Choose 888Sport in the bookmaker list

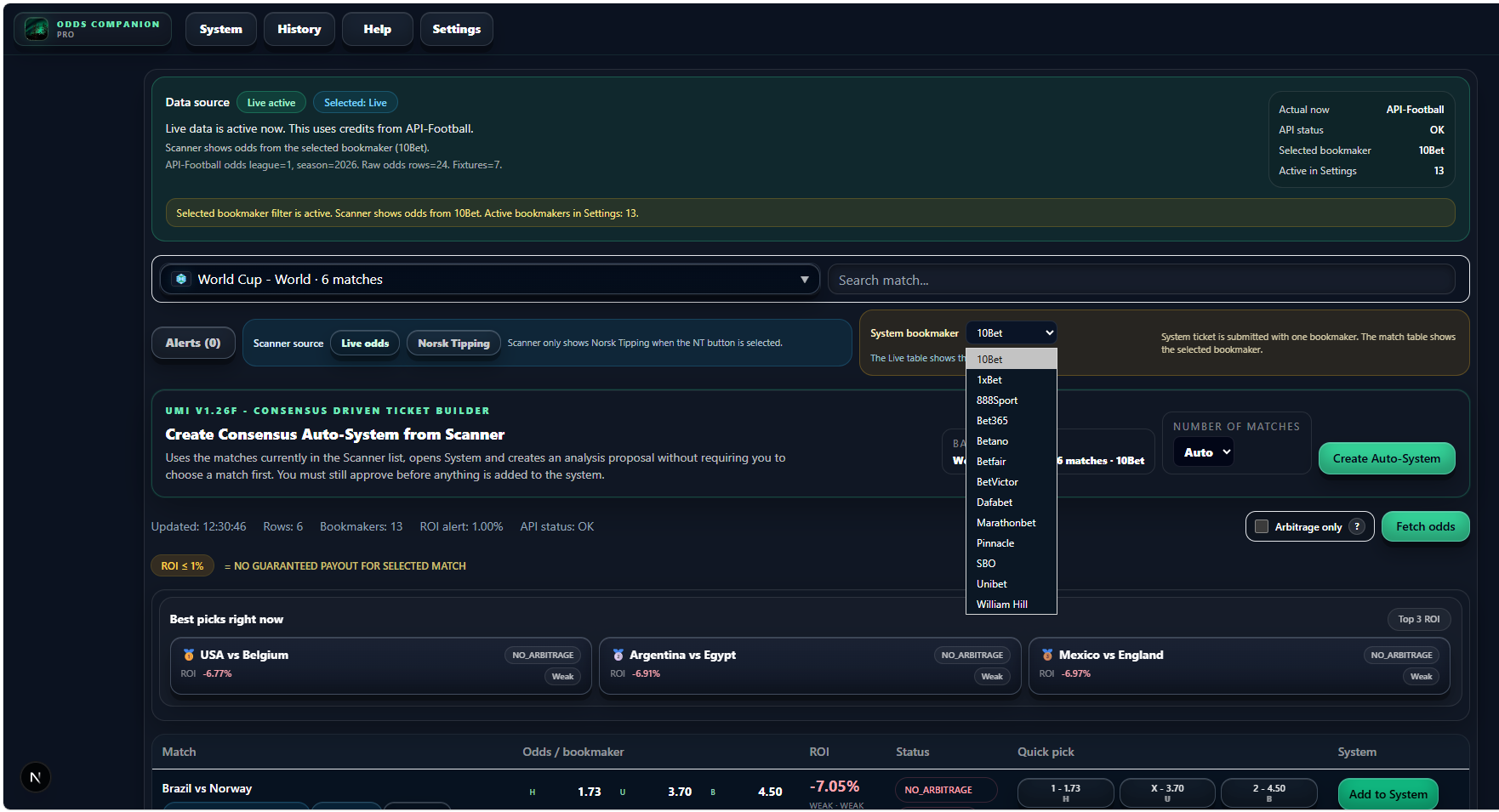(x=1012, y=400)
